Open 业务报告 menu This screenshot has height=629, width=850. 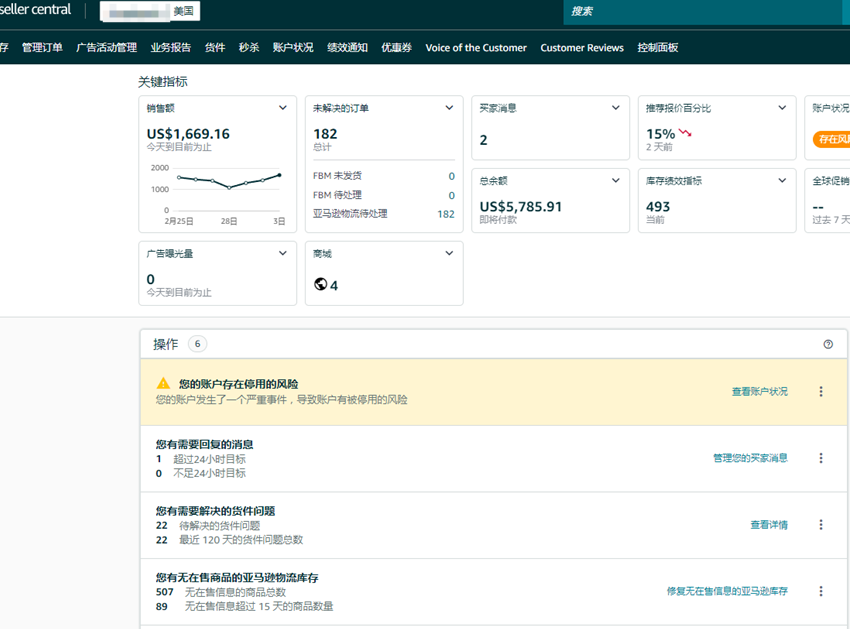[x=171, y=48]
